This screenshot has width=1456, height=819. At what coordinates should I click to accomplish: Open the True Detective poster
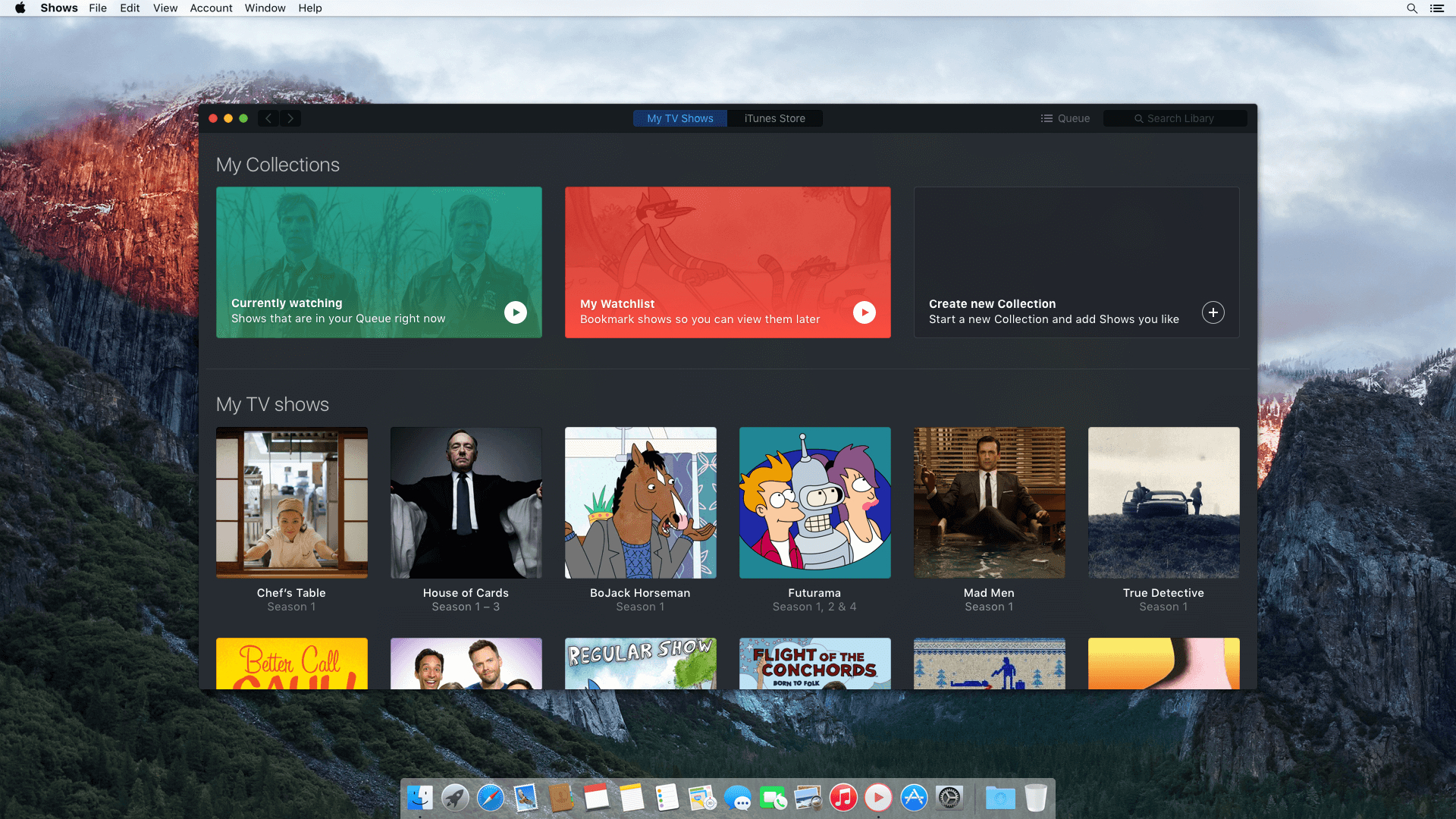click(1164, 503)
